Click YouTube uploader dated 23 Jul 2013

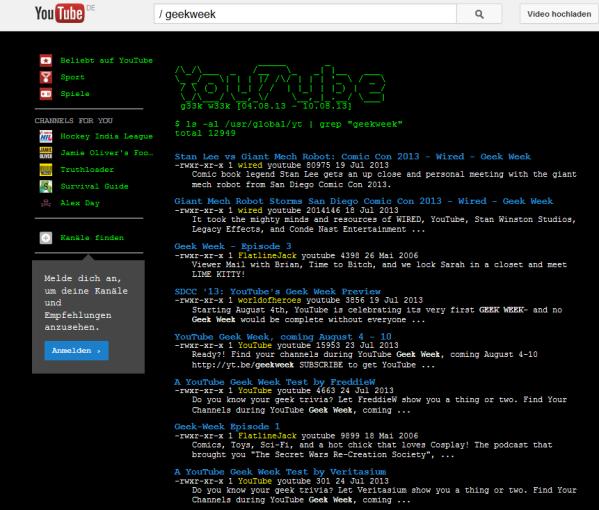click(x=255, y=345)
